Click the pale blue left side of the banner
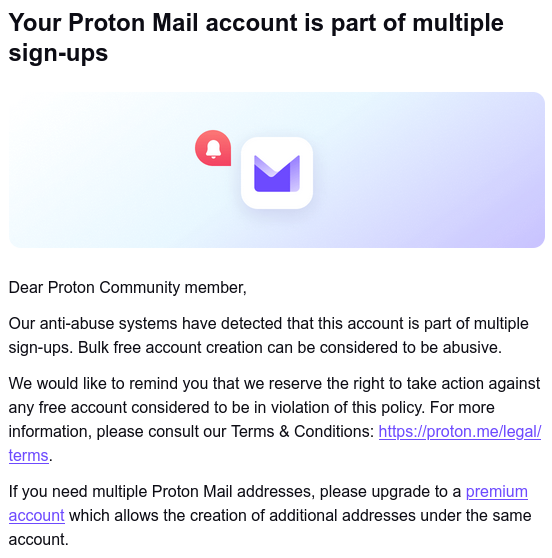The width and height of the screenshot is (552, 558). (71, 170)
